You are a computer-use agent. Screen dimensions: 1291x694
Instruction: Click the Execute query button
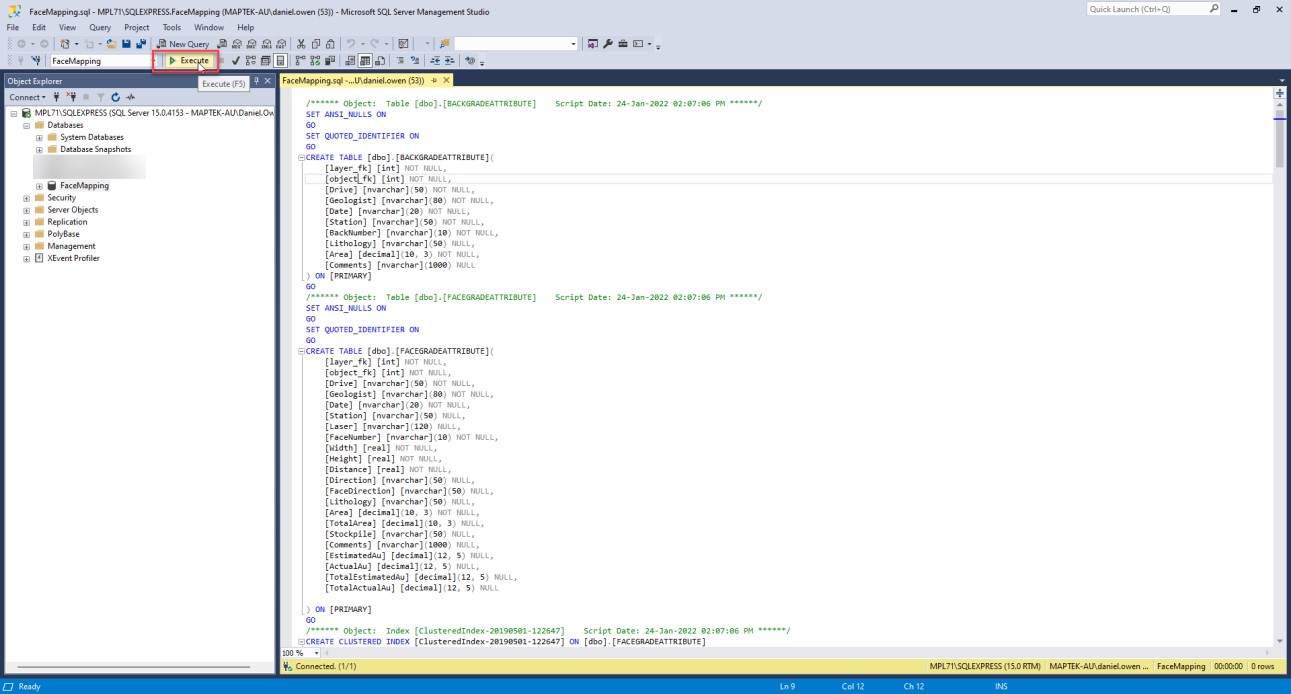[187, 61]
